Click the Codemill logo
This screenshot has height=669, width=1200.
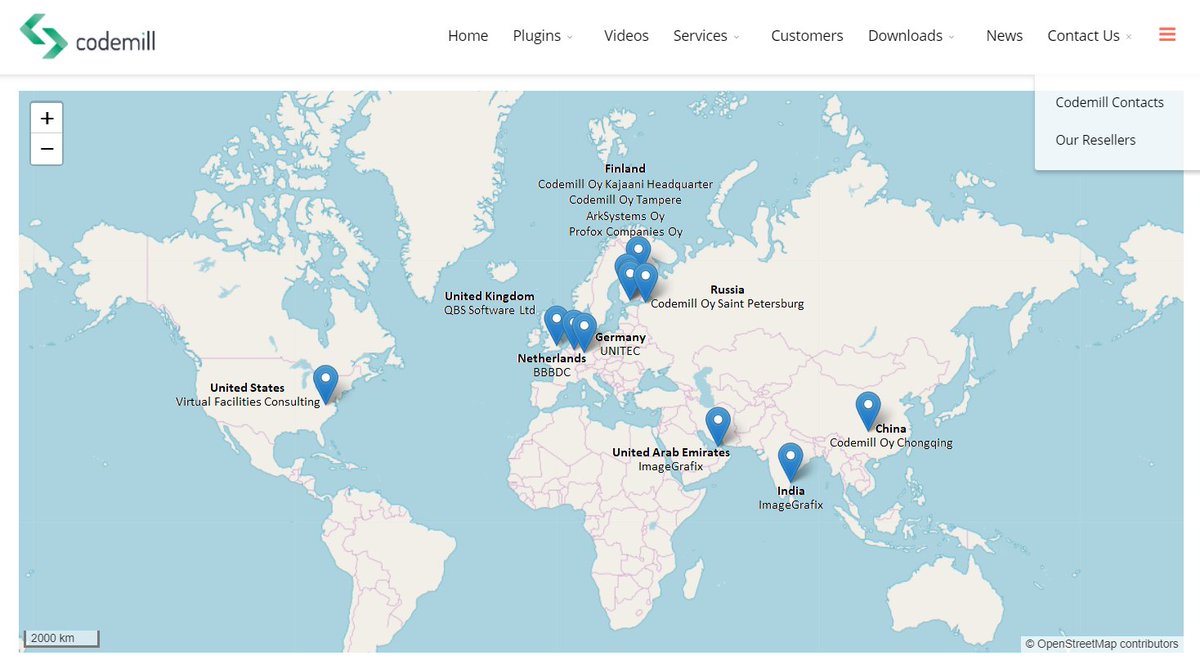[x=88, y=37]
